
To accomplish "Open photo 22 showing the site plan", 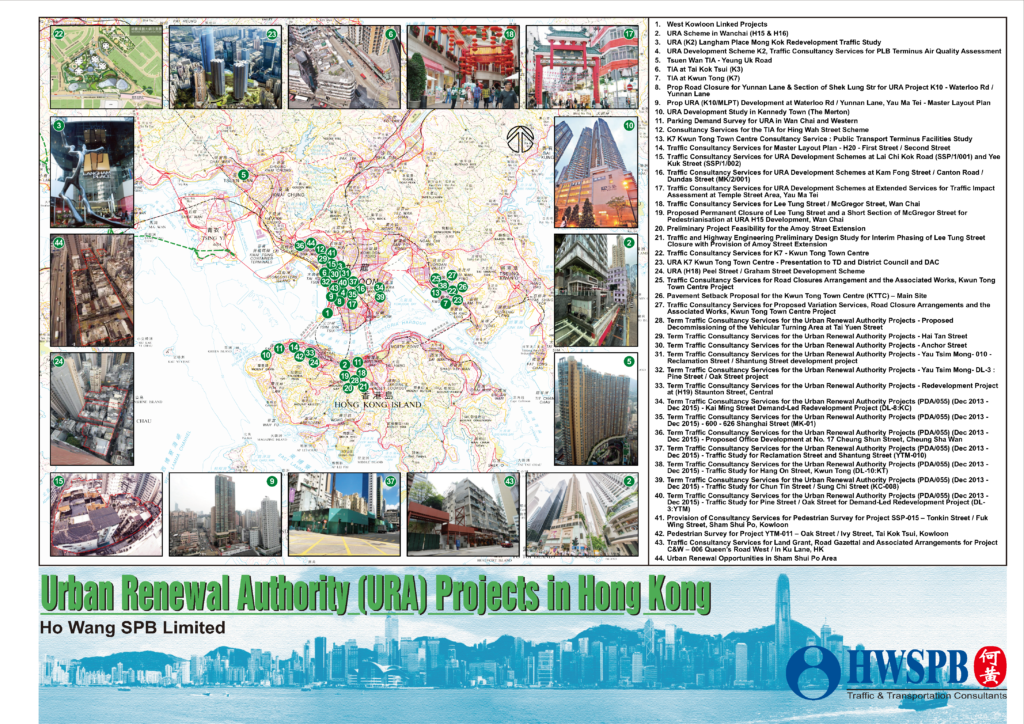I will (x=106, y=67).
